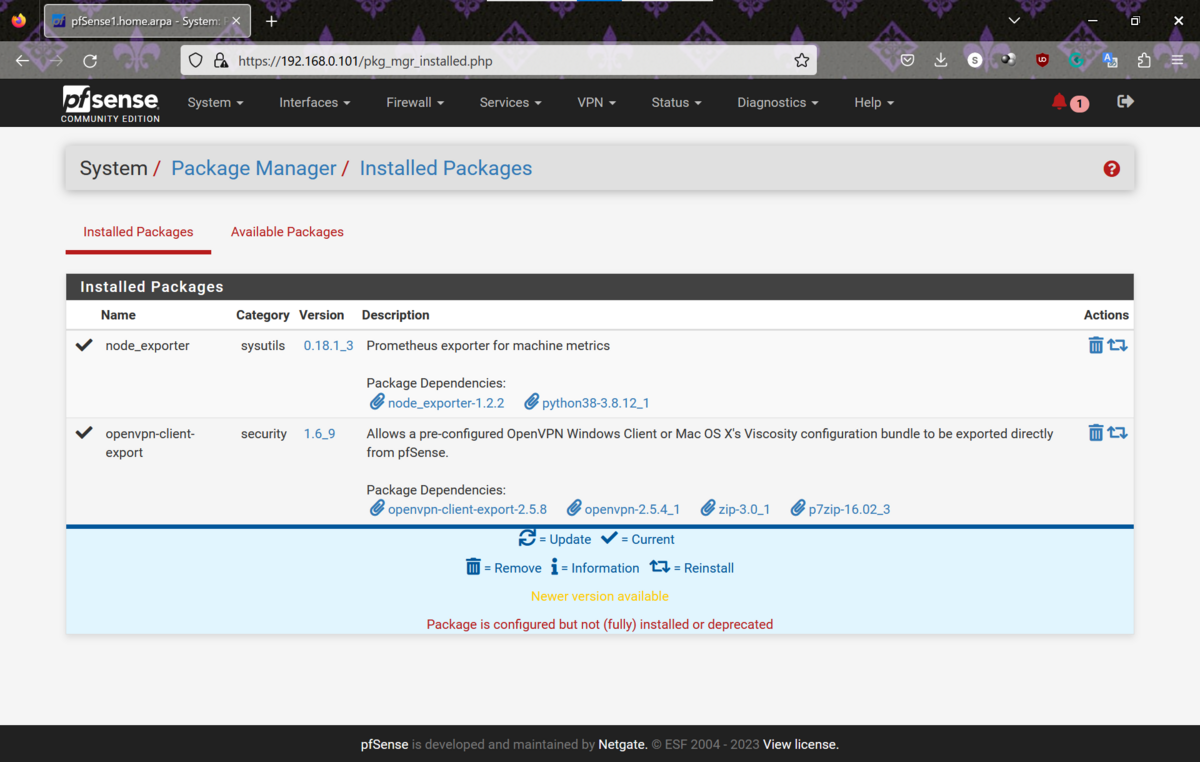Switch to the Available Packages tab
Viewport: 1200px width, 762px height.
pyautogui.click(x=287, y=231)
